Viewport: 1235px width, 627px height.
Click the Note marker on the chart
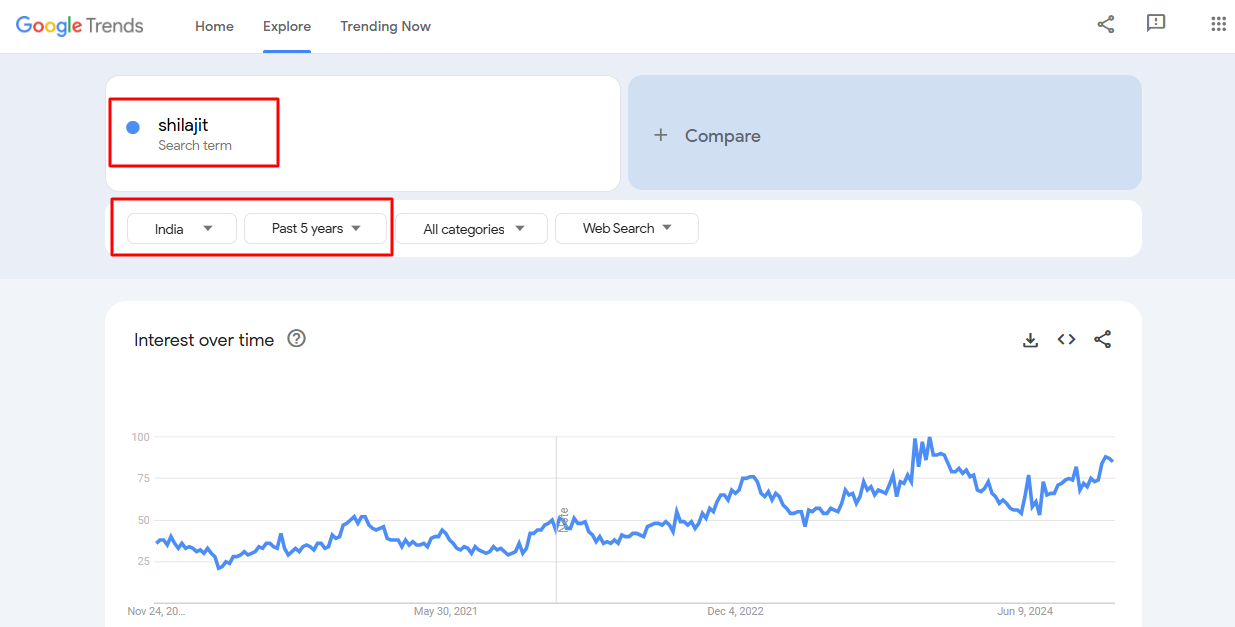(563, 519)
